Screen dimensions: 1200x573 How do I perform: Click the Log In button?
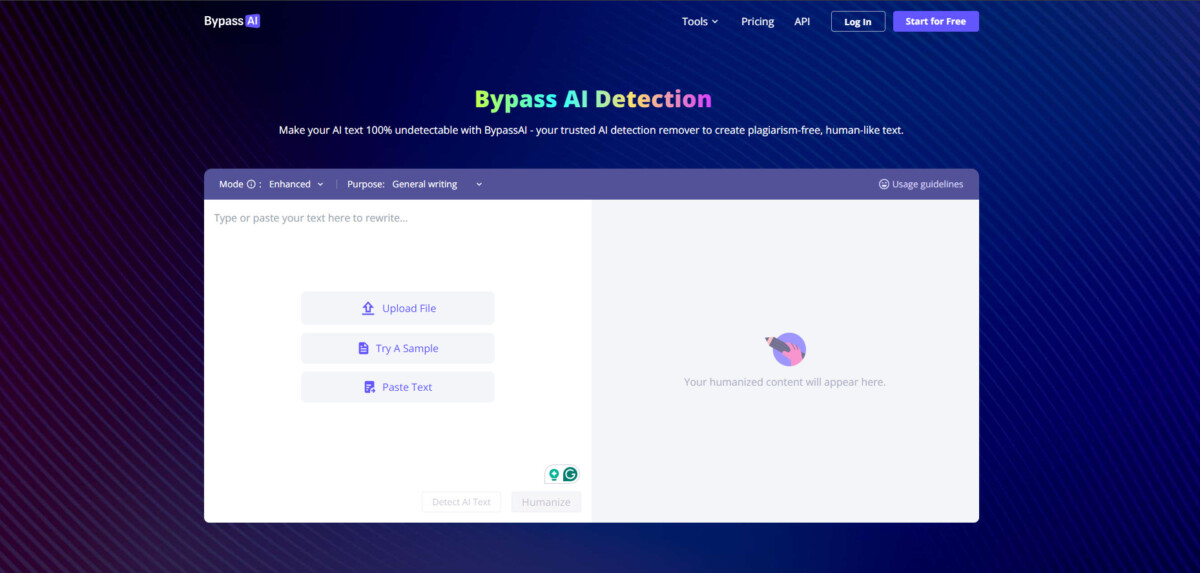[858, 21]
